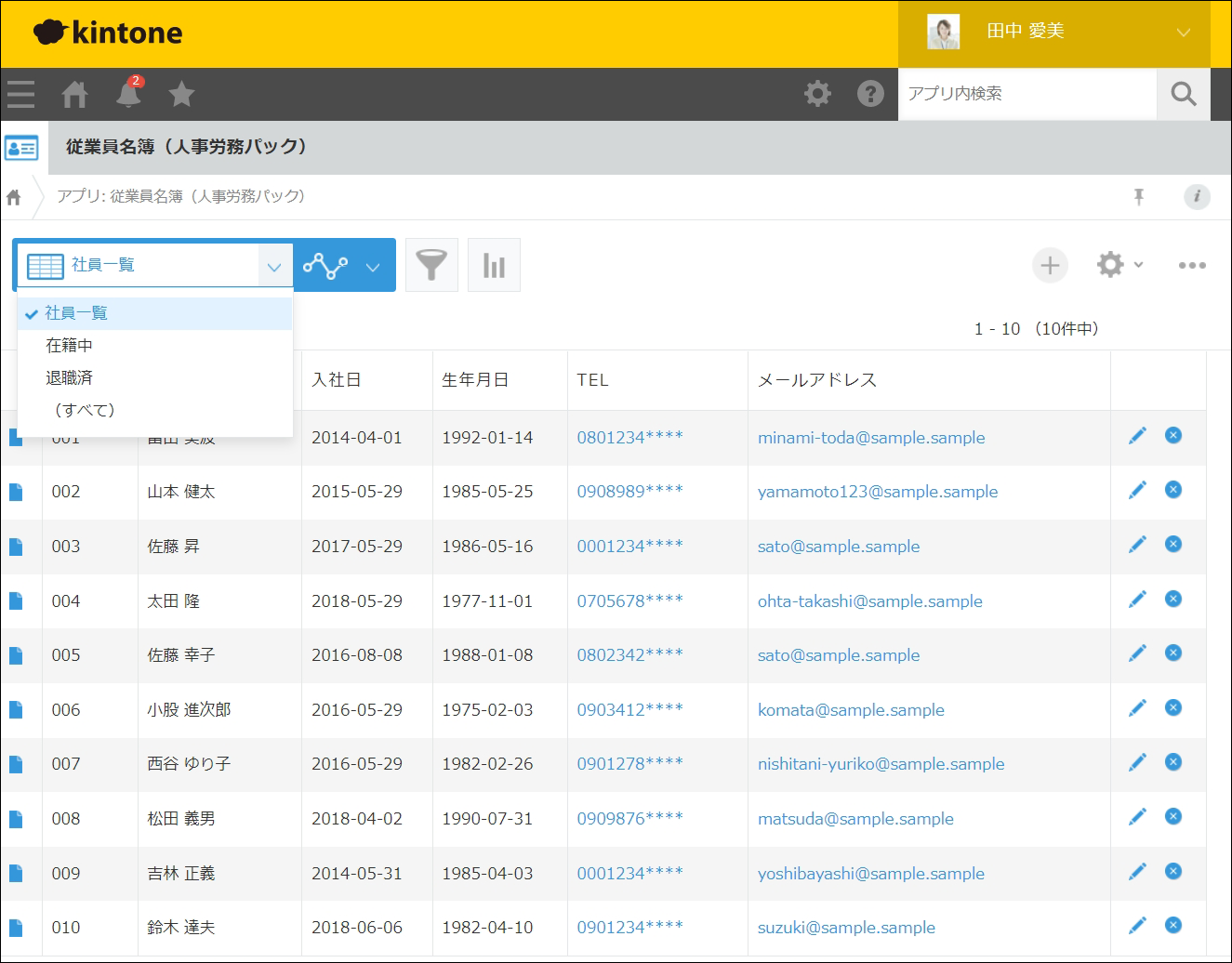Click the phone number 0705678**** link
Screen dimensions: 1232x963
(629, 601)
